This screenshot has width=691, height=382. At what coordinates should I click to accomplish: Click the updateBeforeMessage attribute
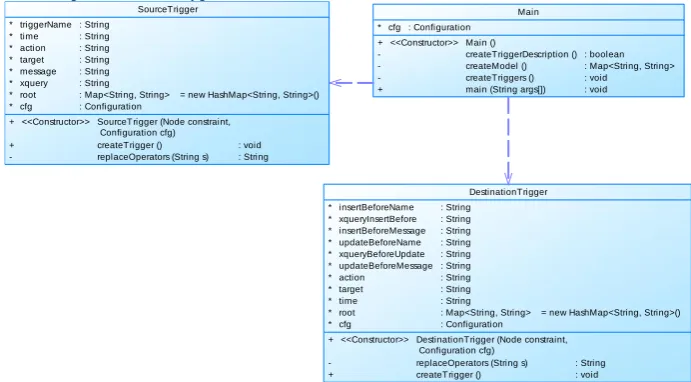coord(385,266)
